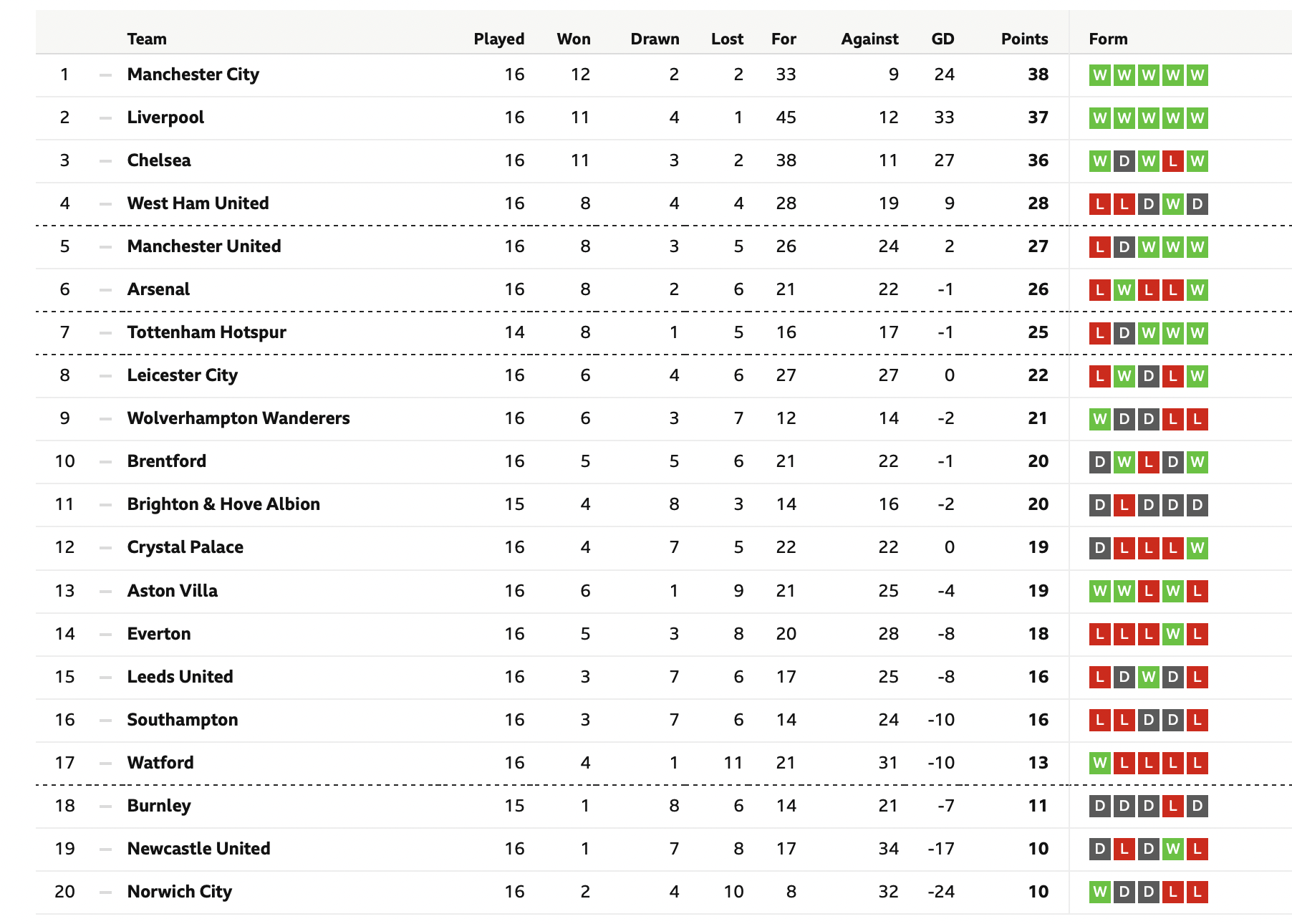Click Watford's green W form badge
The width and height of the screenshot is (1292, 924).
point(1100,763)
